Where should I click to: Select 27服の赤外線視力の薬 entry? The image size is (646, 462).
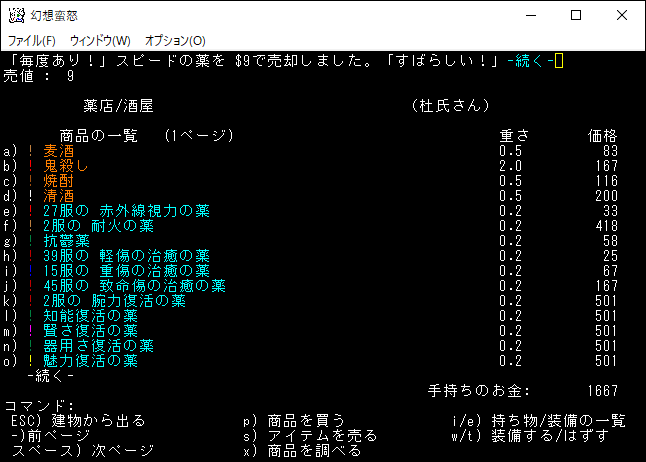coord(126,210)
